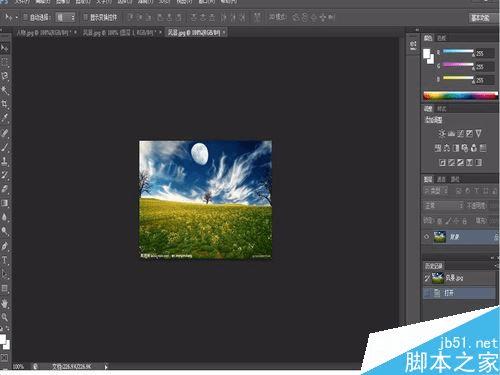Select the 打开 history state
500x375 pixels.
pos(459,293)
